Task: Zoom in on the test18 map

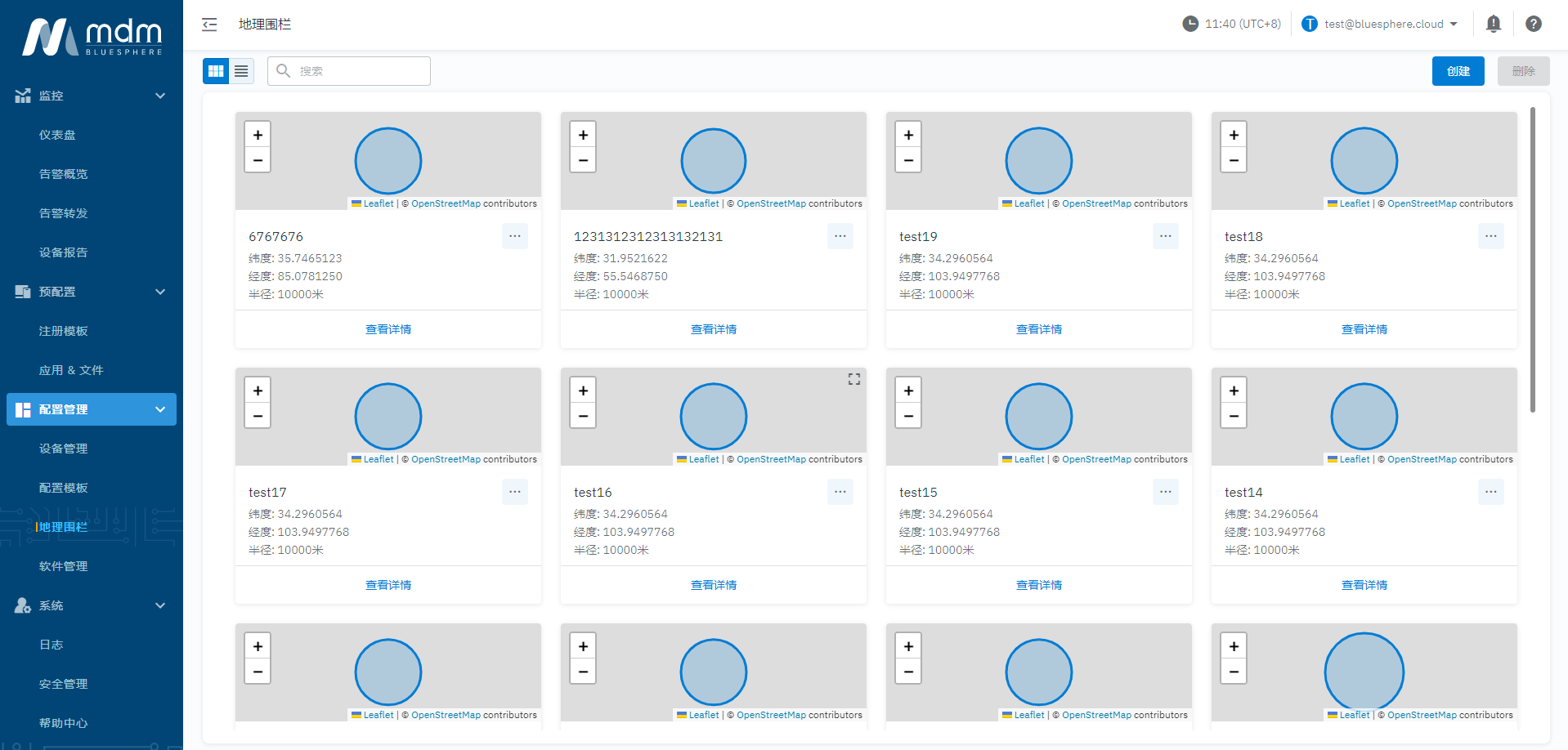Action: click(x=1233, y=136)
